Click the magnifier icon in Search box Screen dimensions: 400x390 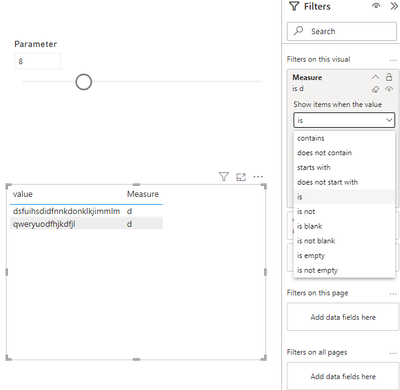point(298,31)
